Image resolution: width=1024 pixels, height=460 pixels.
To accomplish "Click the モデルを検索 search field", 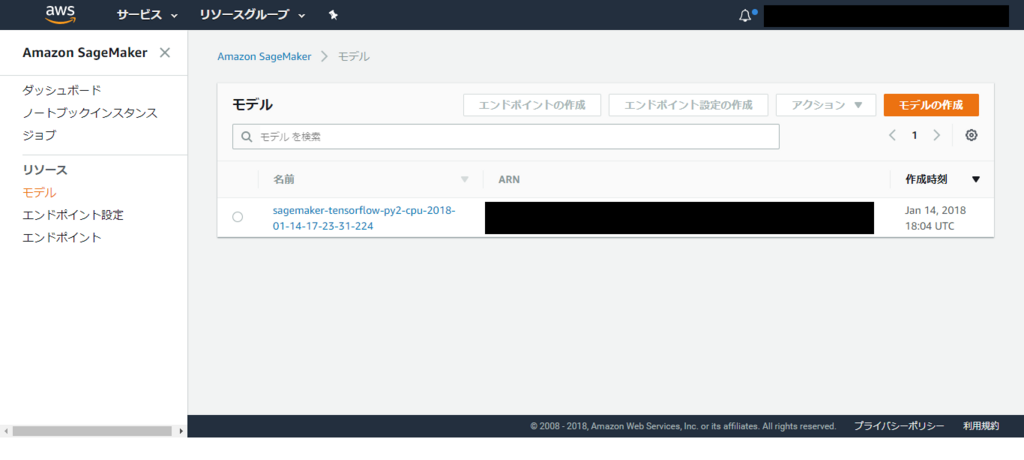I will coord(505,137).
